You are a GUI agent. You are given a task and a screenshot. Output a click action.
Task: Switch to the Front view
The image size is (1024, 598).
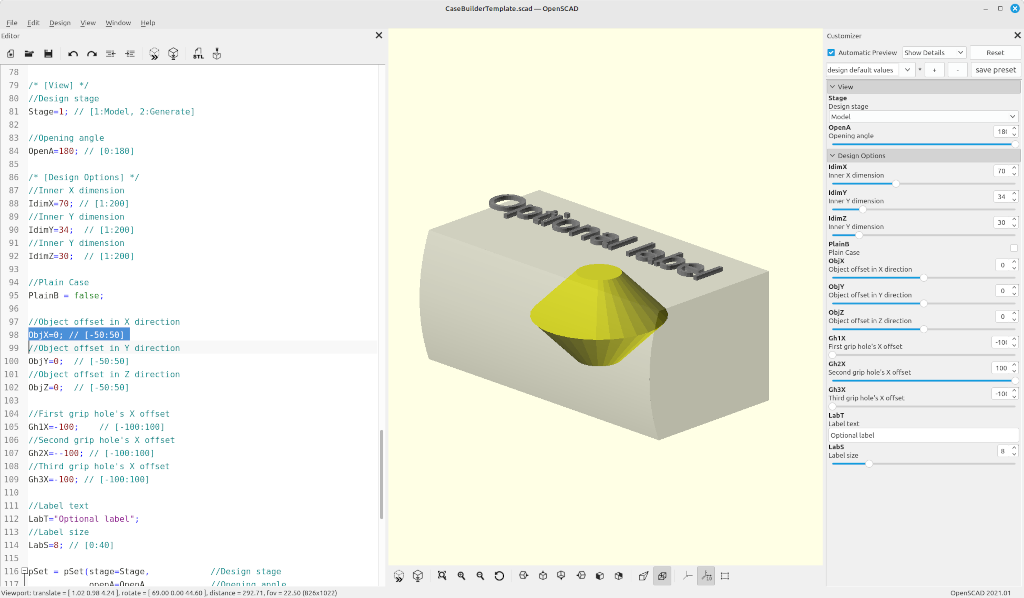click(x=600, y=576)
